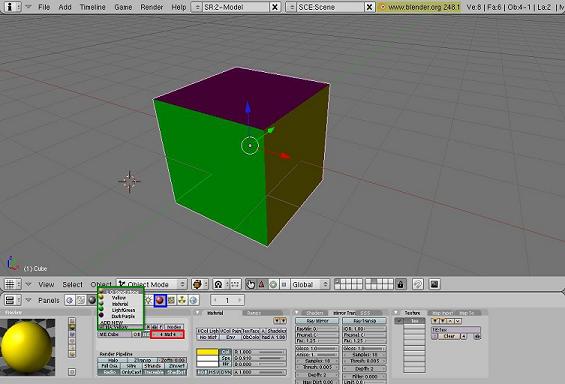
Task: Activate the 3D manipulator hand icon
Action: coord(250,284)
